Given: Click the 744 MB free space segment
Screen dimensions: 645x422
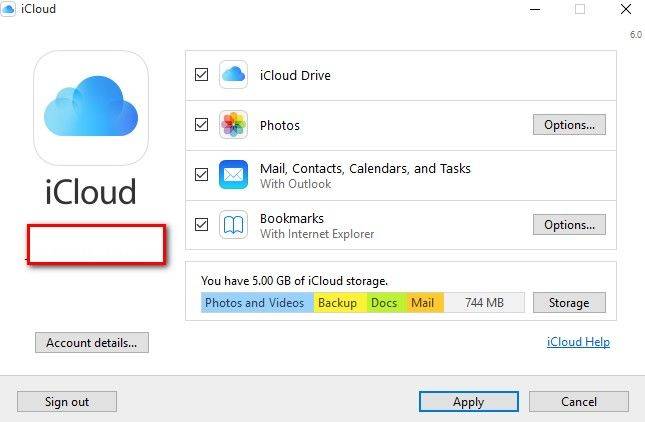Looking at the screenshot, I should [484, 303].
